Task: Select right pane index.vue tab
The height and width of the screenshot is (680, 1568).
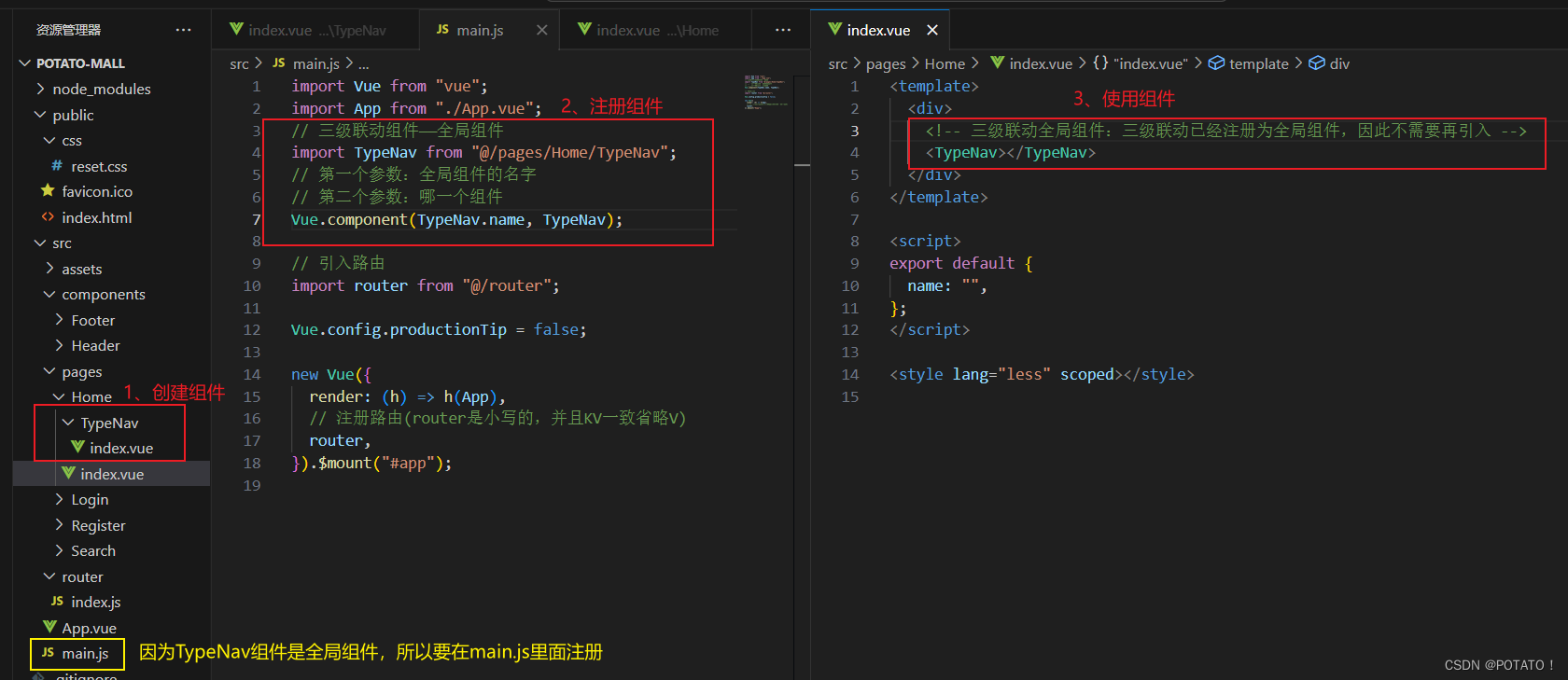Action: (880, 30)
